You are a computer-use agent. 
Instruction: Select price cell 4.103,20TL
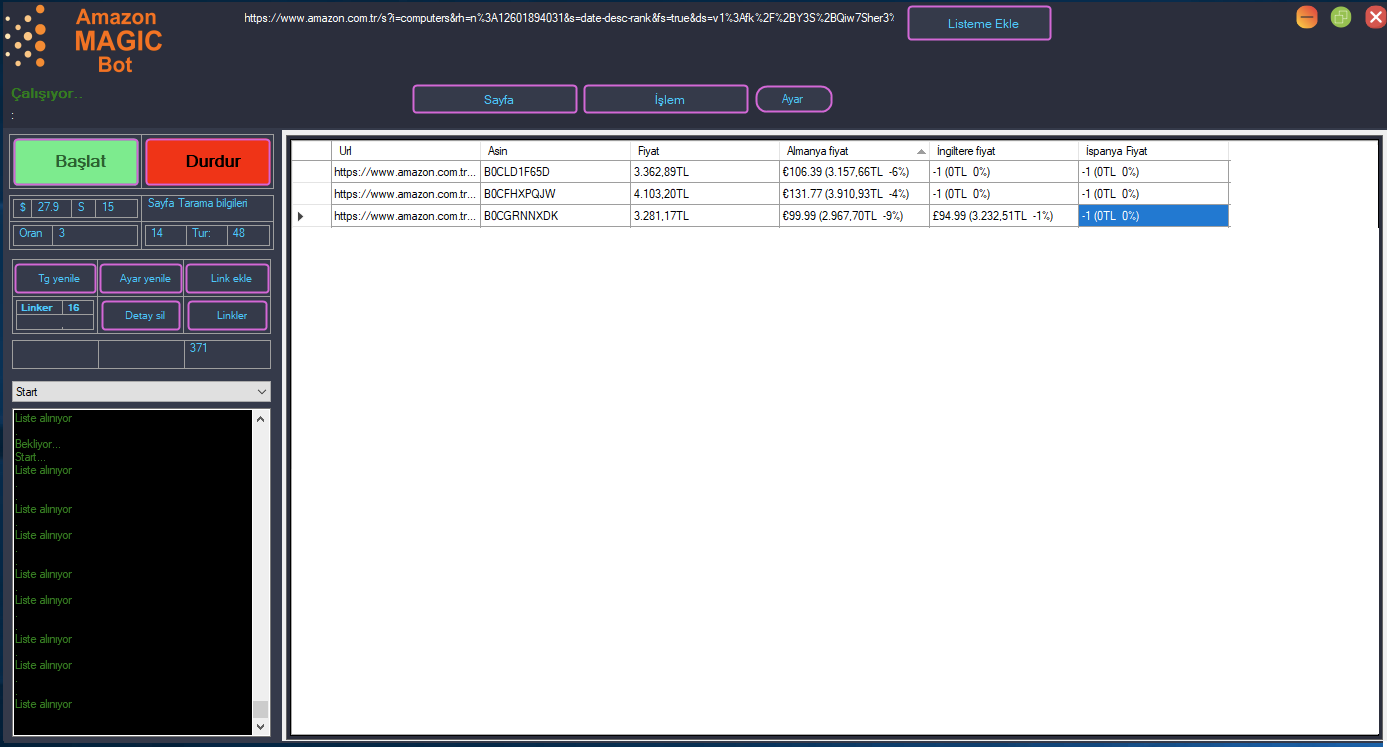pos(705,193)
